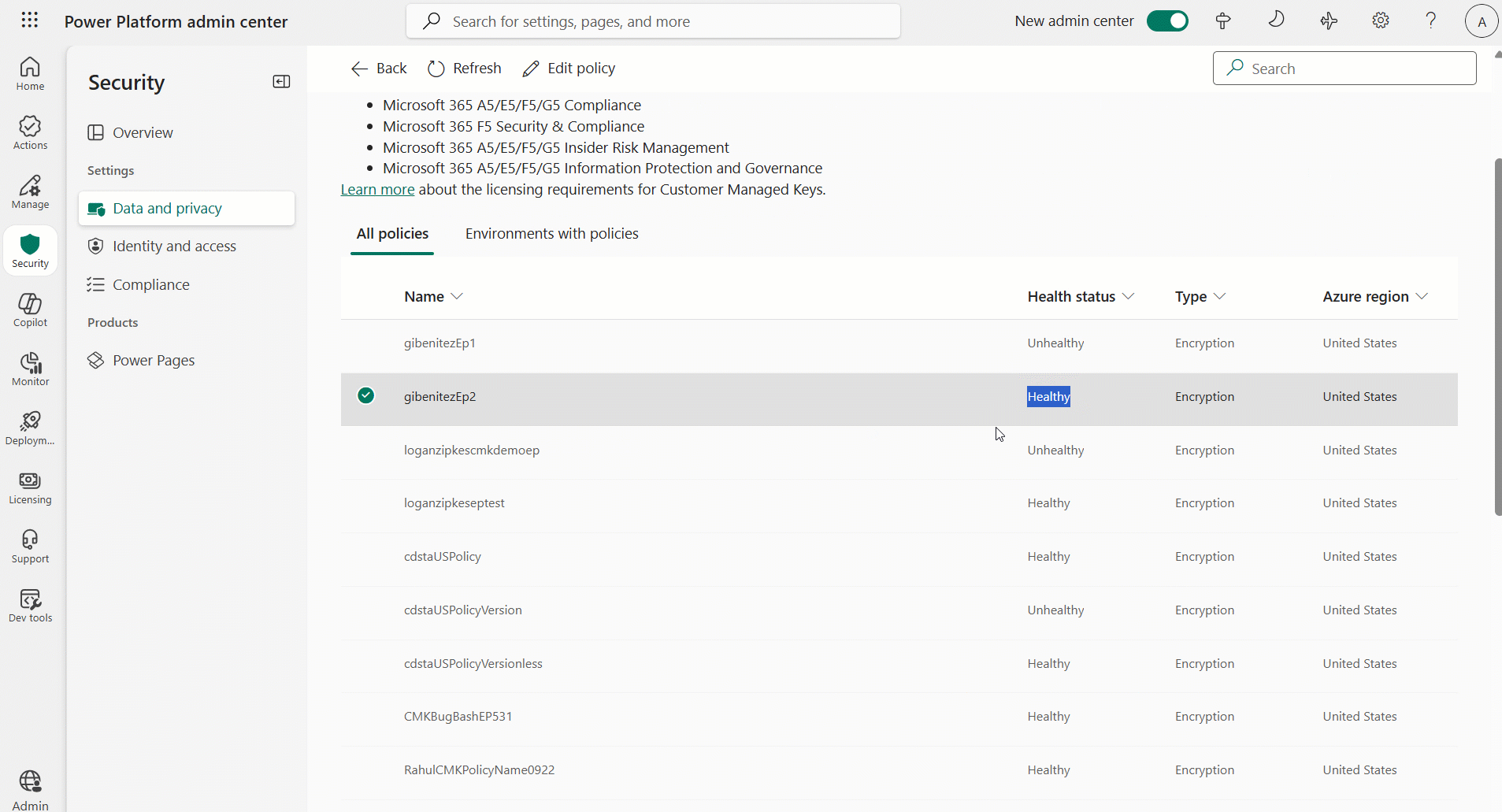Open Deployment in the left rail
Image resolution: width=1502 pixels, height=812 pixels.
(30, 428)
